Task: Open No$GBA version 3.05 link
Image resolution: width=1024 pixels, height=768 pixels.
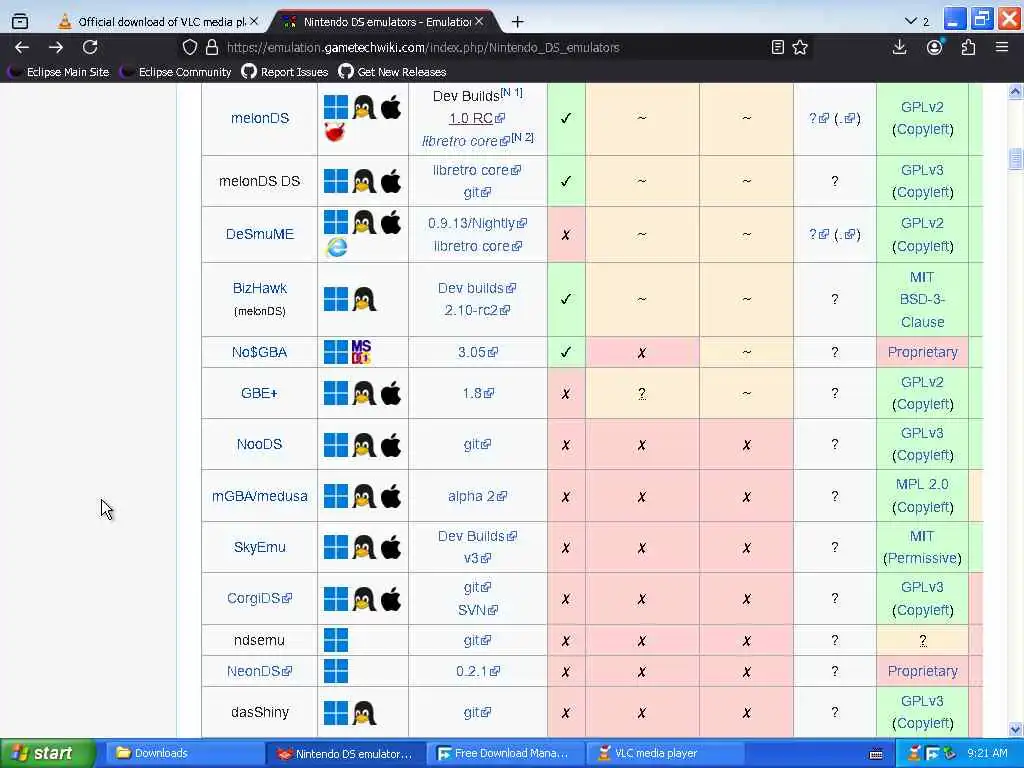Action: (477, 352)
